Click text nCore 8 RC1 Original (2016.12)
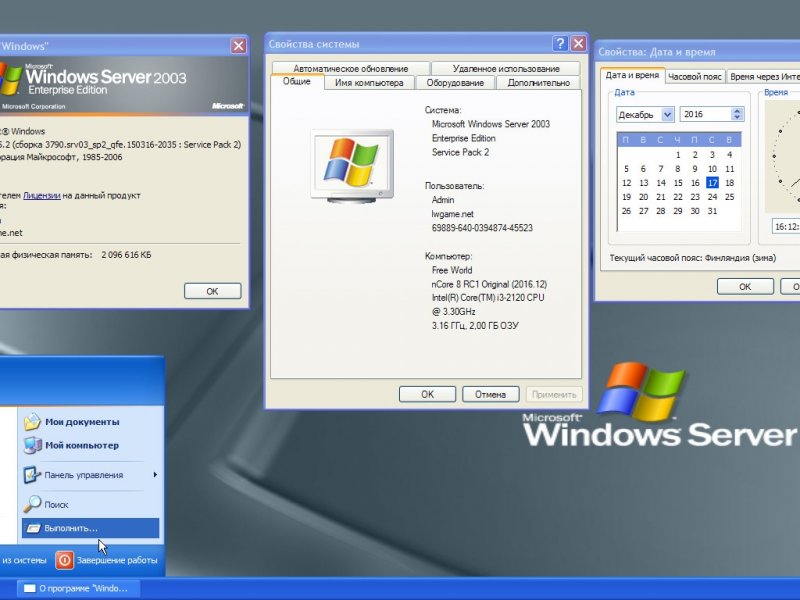 [489, 284]
